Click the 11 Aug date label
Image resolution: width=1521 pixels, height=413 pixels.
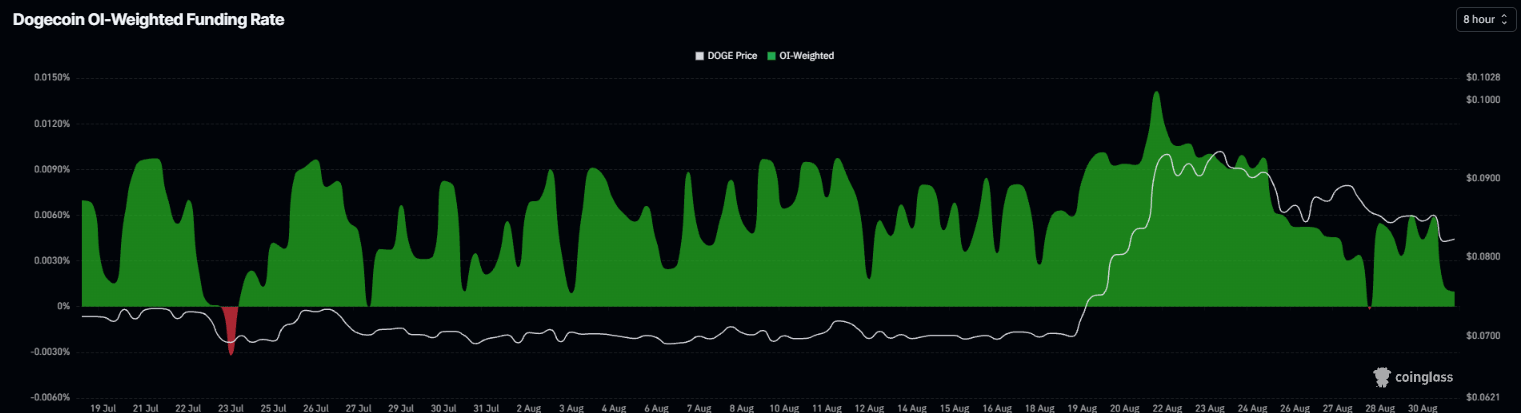[x=828, y=408]
